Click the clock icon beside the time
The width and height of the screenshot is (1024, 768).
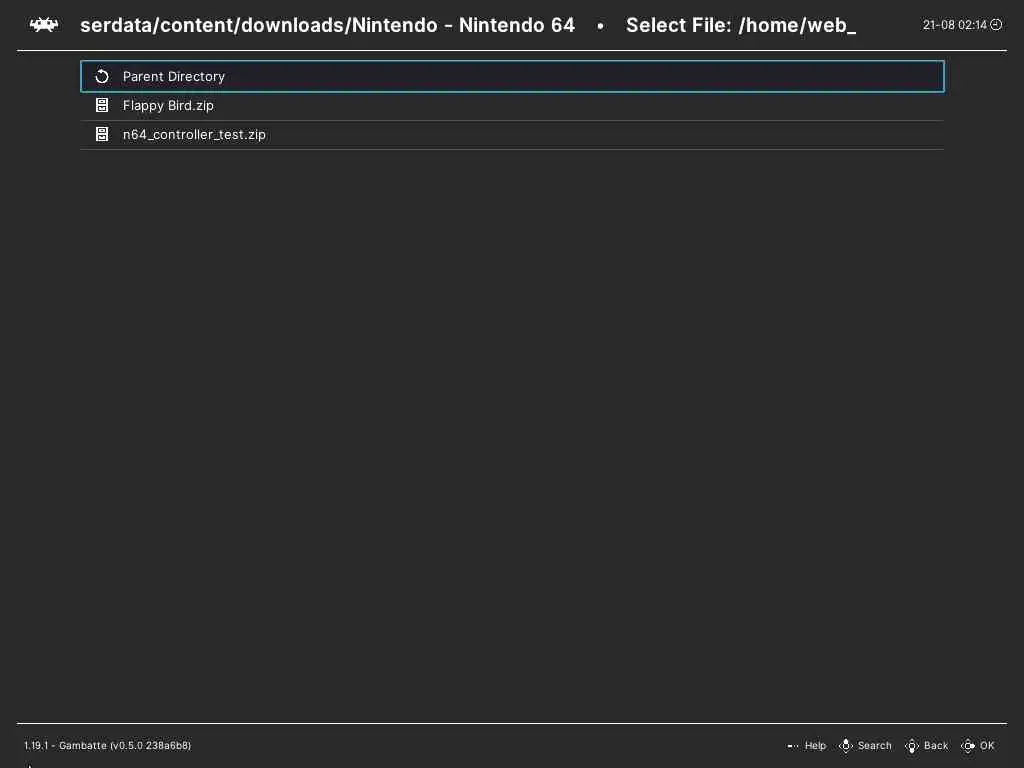[x=996, y=25]
